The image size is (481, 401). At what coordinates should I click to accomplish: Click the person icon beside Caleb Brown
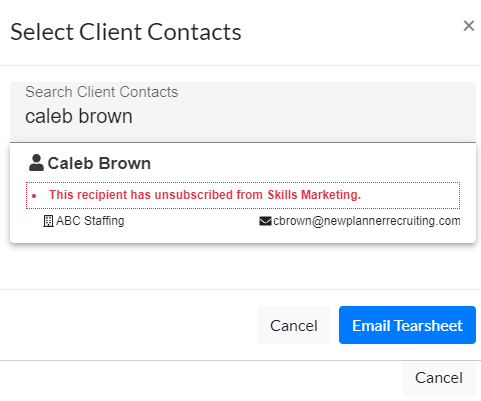tap(36, 163)
